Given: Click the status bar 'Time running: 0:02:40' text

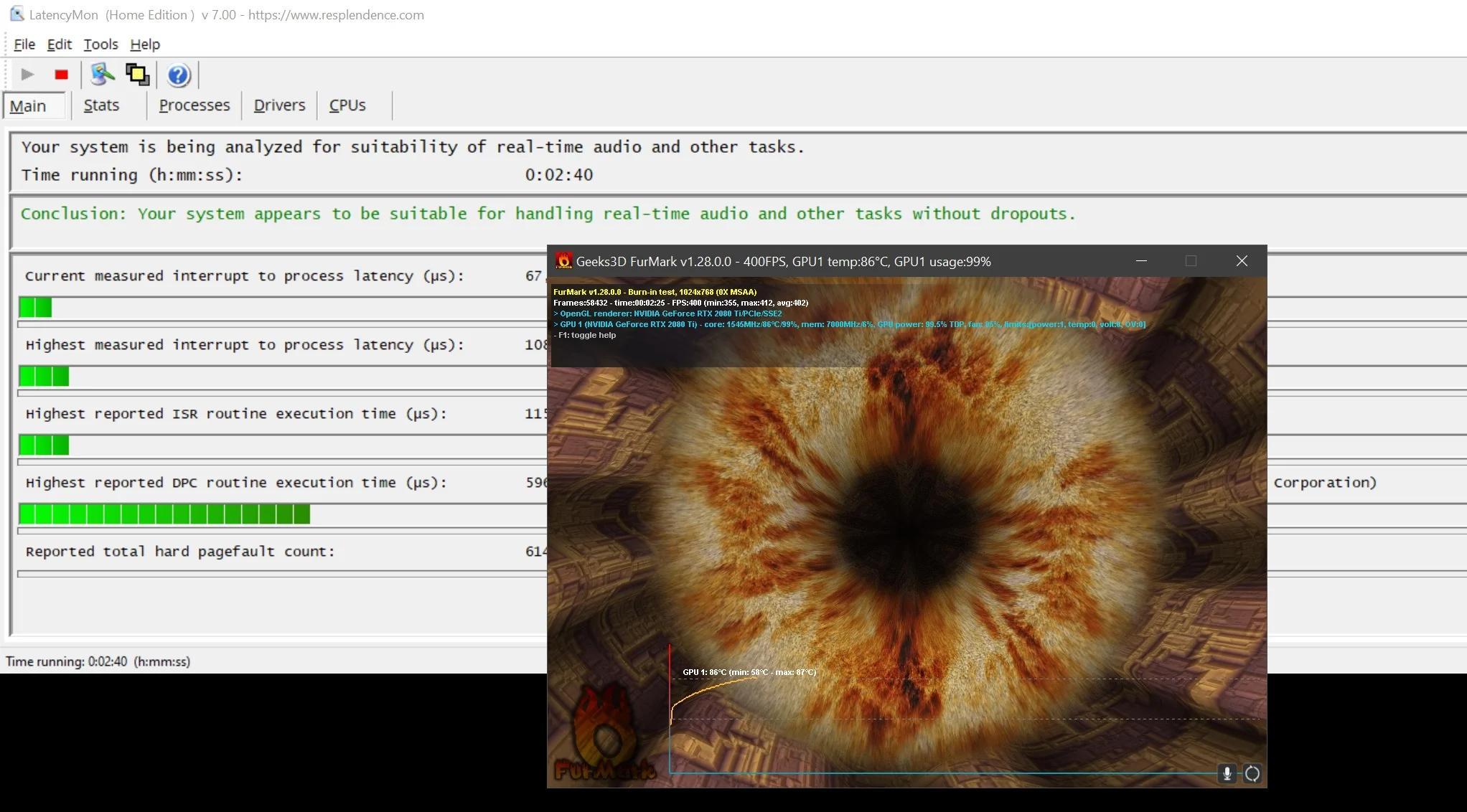Looking at the screenshot, I should coord(98,661).
